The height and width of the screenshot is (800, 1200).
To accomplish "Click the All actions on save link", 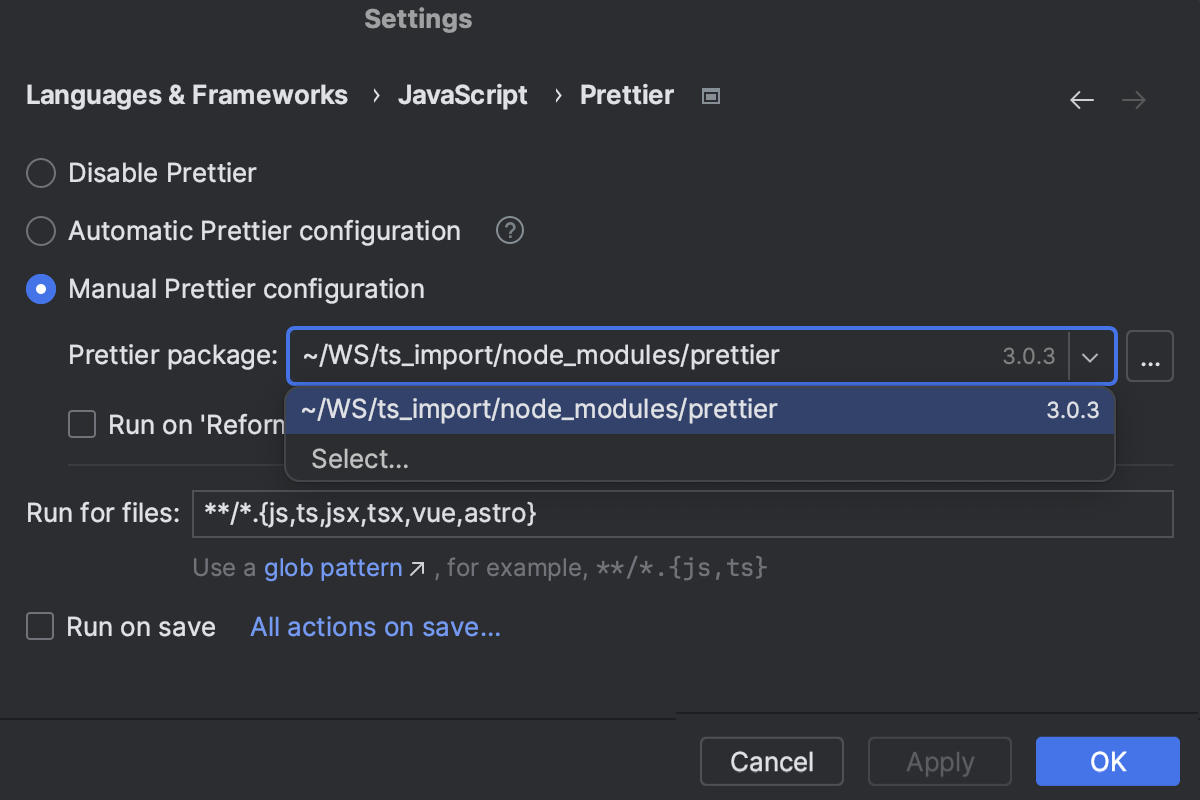I will coord(374,626).
